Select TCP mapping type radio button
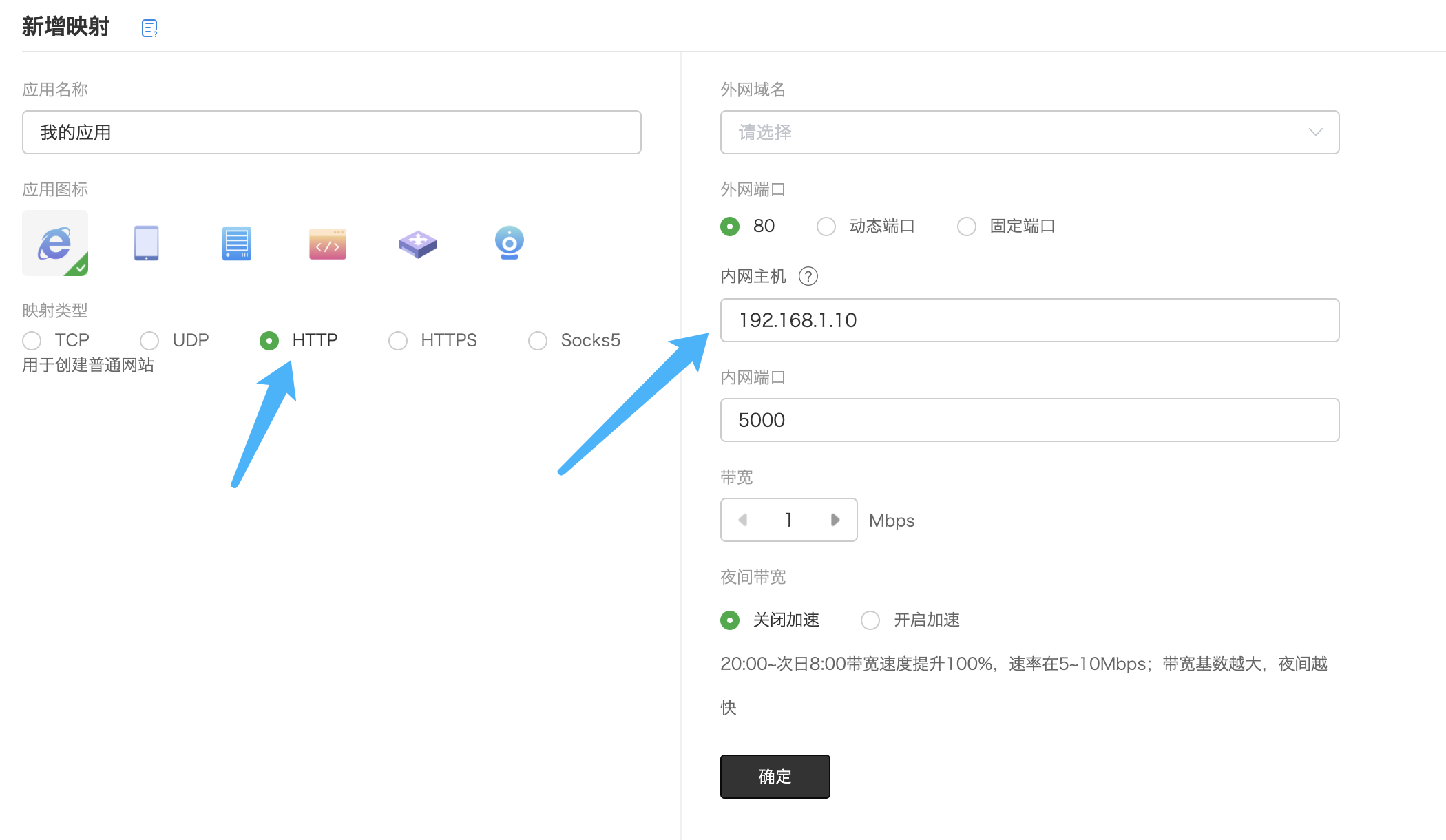The image size is (1446, 840). click(32, 340)
